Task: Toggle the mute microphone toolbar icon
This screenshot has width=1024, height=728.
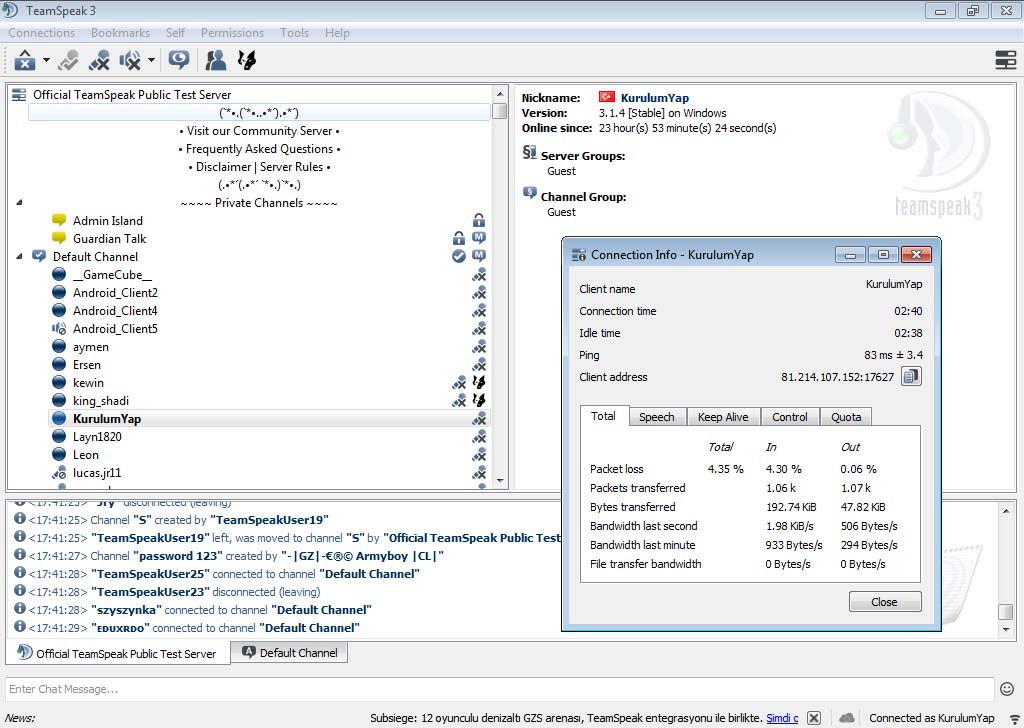Action: tap(99, 60)
